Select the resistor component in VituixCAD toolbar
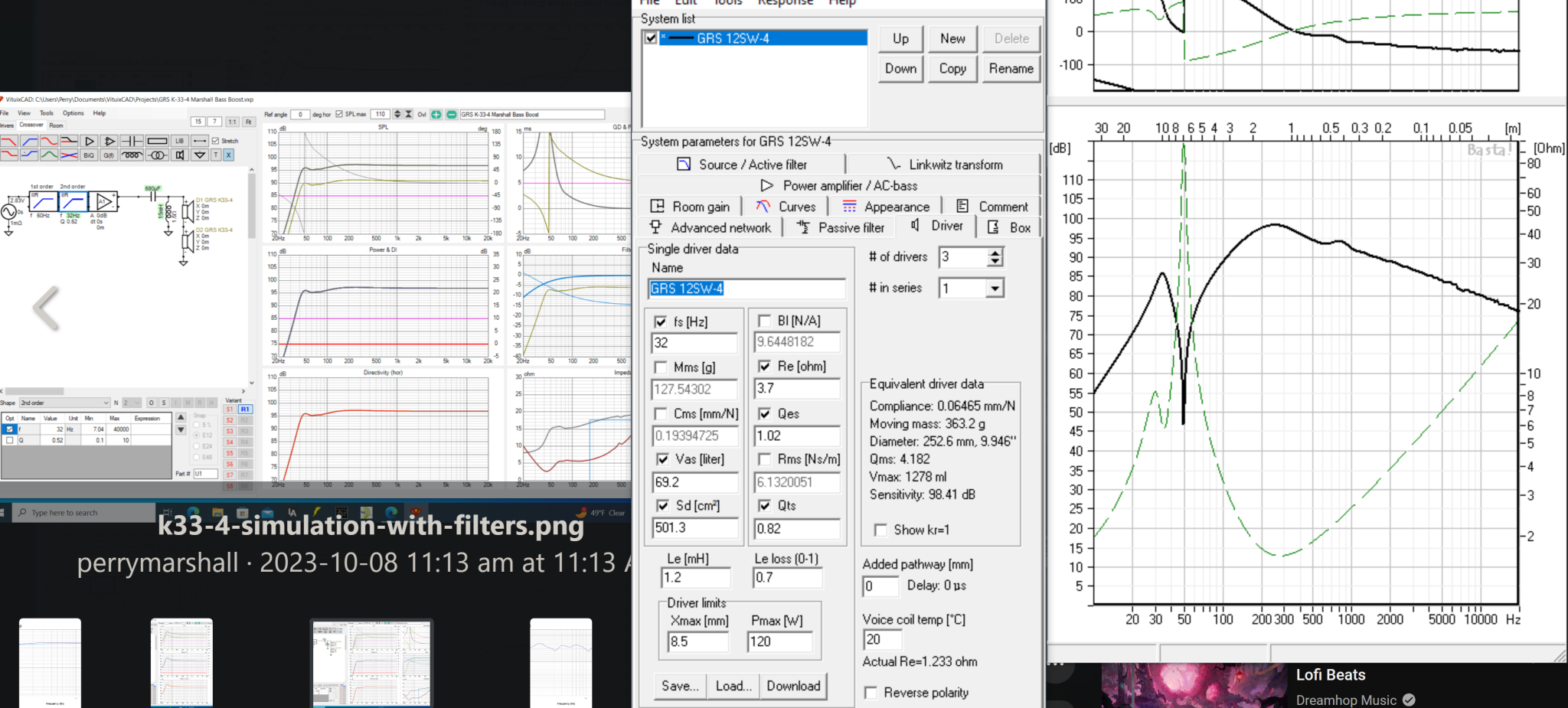 [x=157, y=141]
